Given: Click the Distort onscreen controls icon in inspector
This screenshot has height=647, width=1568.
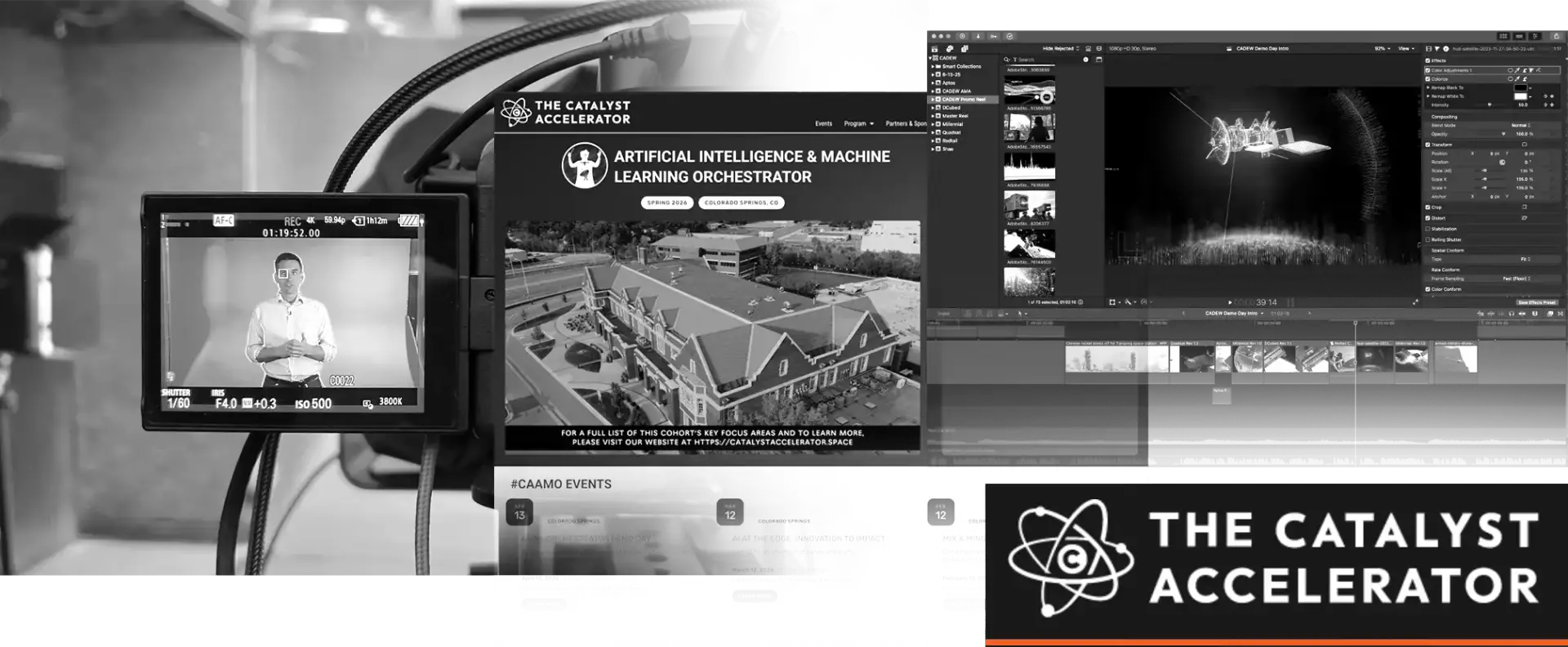Looking at the screenshot, I should point(1524,218).
